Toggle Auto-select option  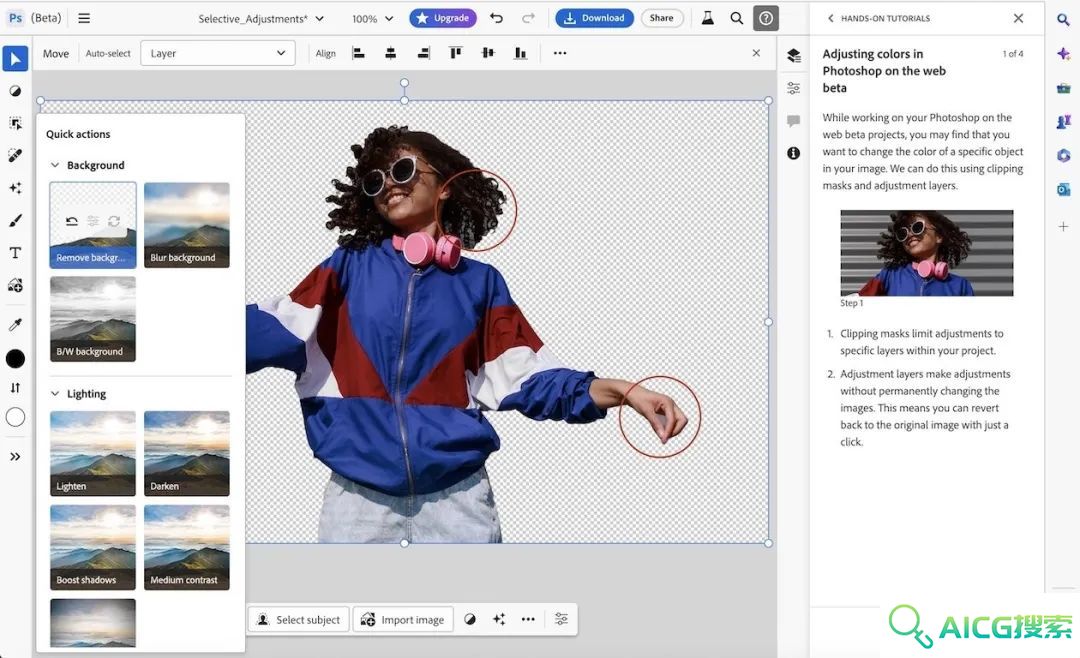[107, 53]
